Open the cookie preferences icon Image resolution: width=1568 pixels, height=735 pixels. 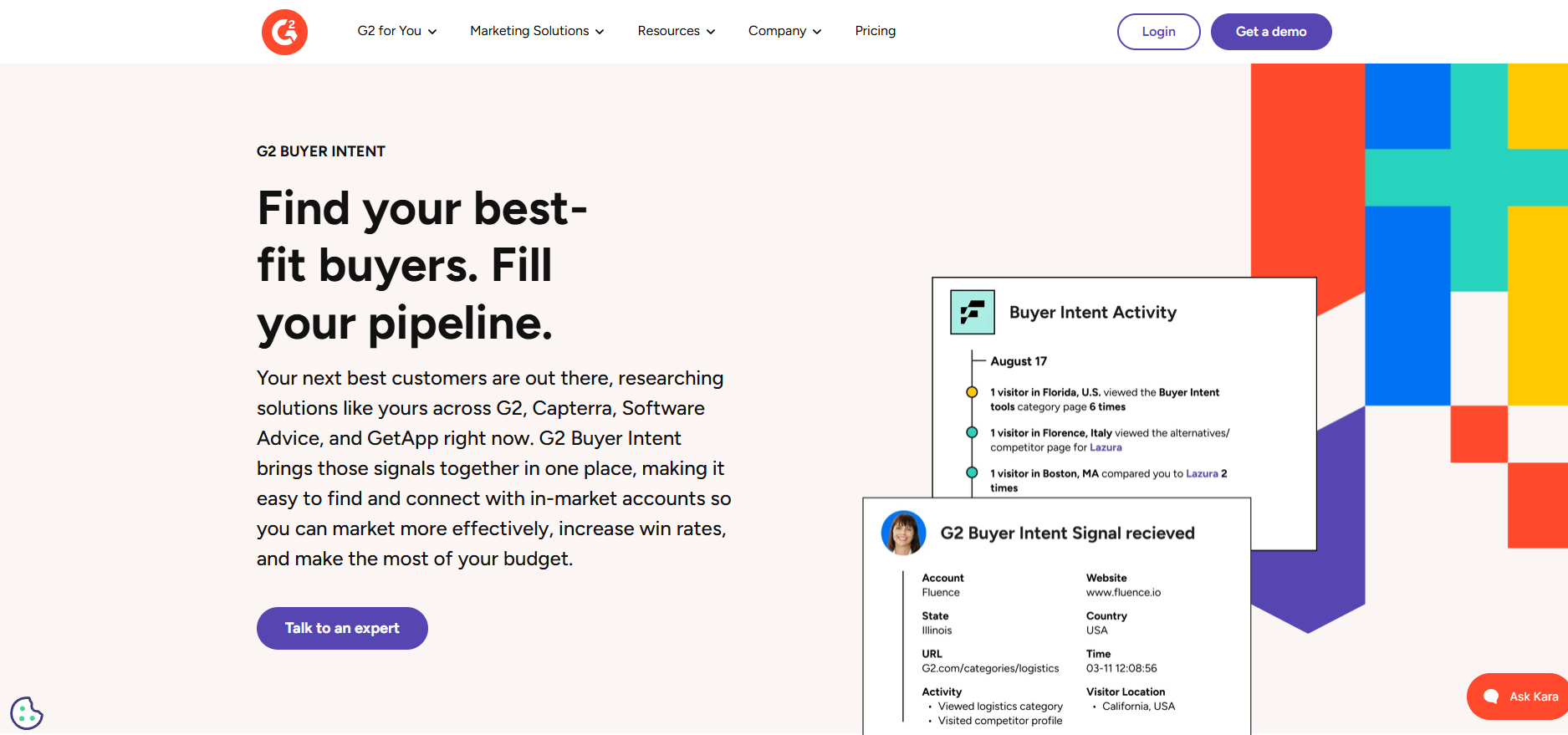(27, 713)
